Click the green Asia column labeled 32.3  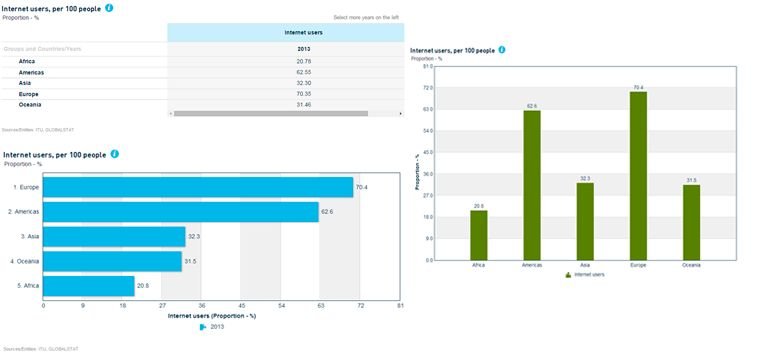click(x=585, y=222)
